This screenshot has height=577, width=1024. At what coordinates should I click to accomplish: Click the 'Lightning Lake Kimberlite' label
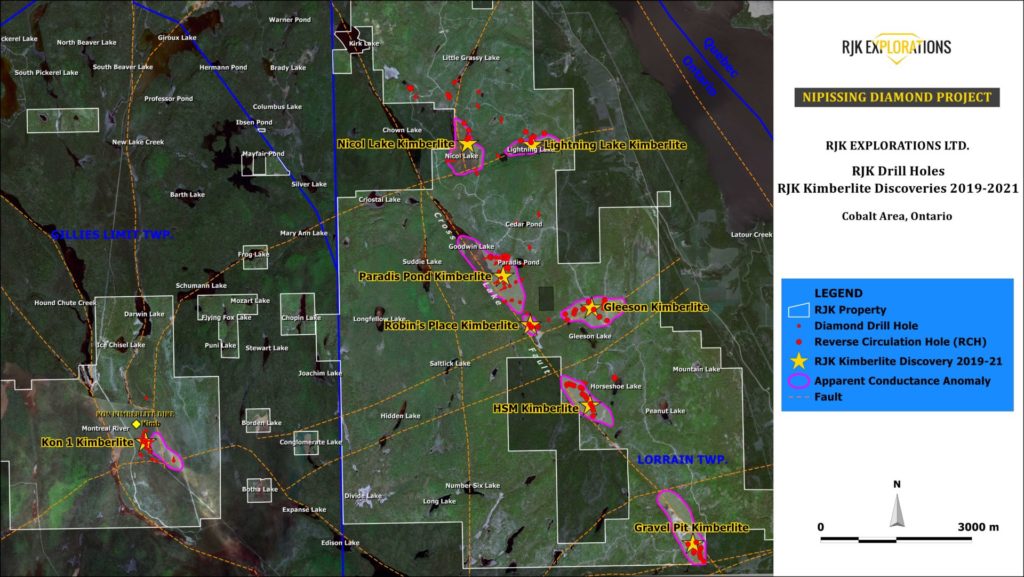coord(615,145)
